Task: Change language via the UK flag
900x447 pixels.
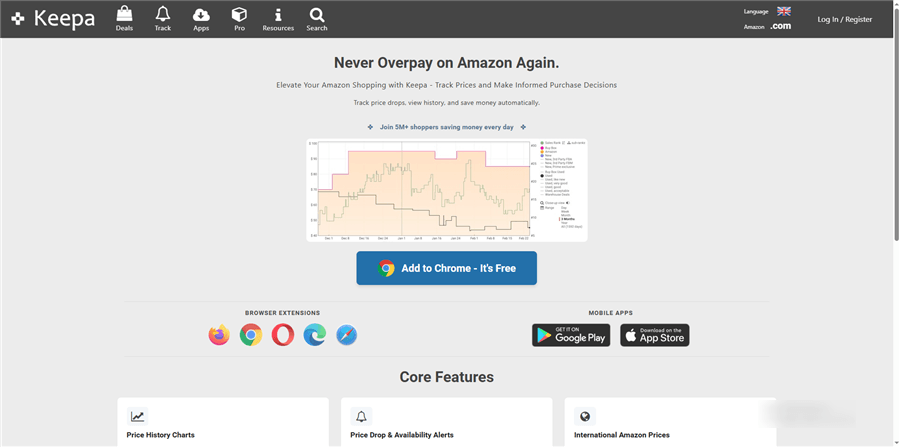Action: pos(783,11)
